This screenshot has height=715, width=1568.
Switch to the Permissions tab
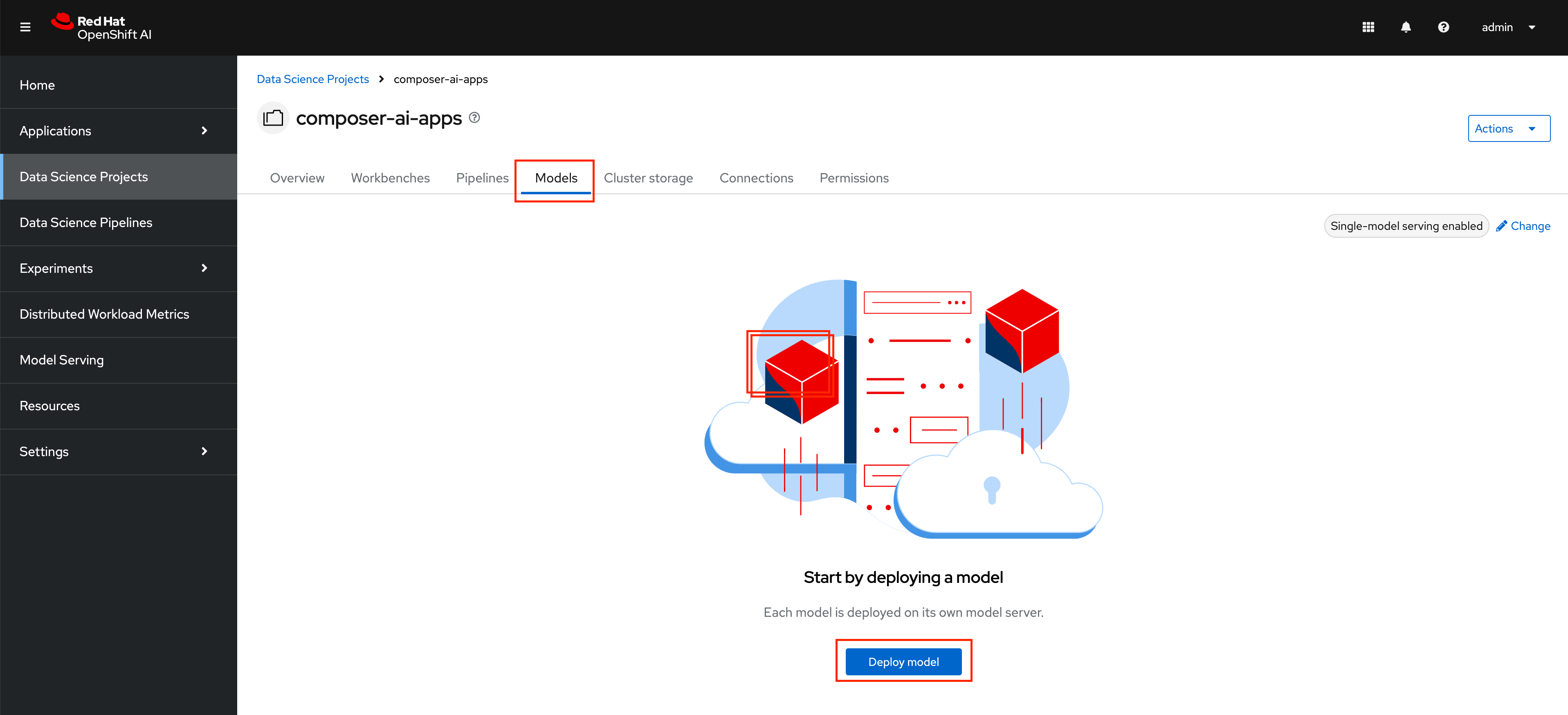pos(854,178)
